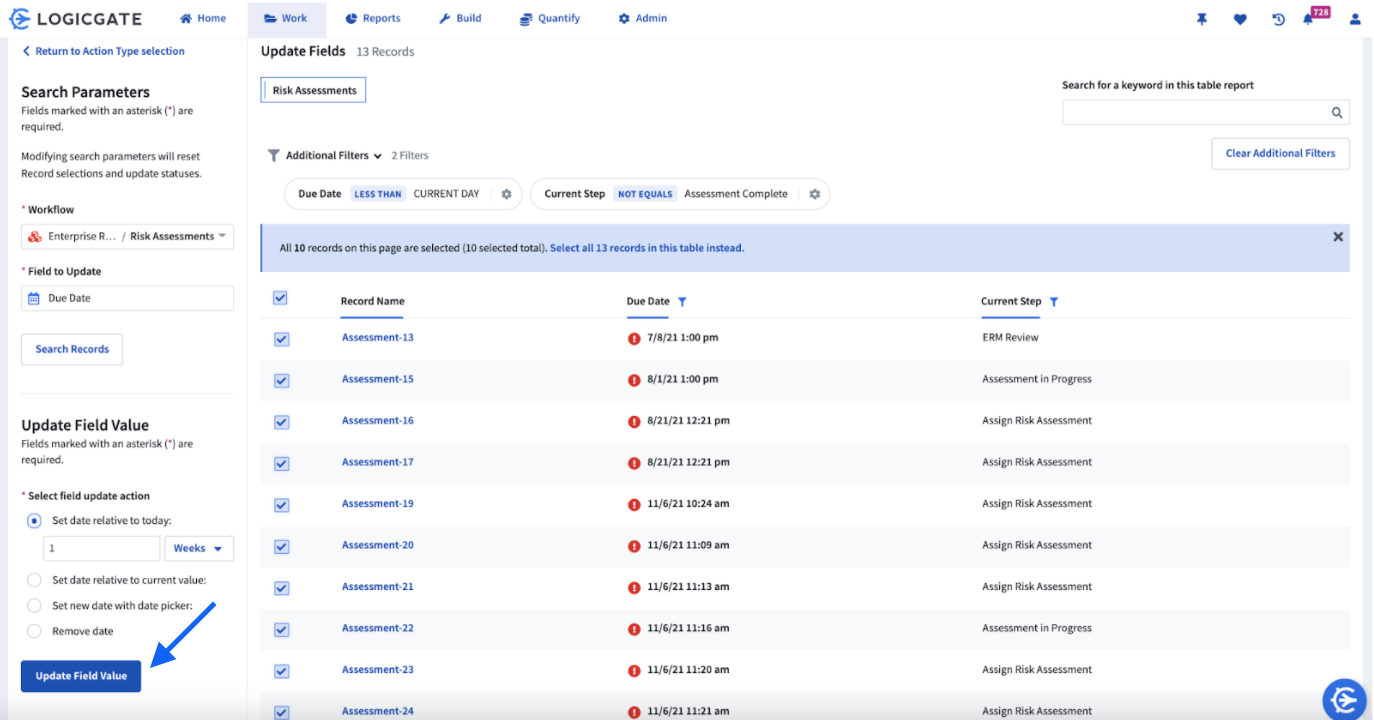The width and height of the screenshot is (1374, 720).
Task: Uncheck the Assessment-15 row checkbox
Action: coord(281,380)
